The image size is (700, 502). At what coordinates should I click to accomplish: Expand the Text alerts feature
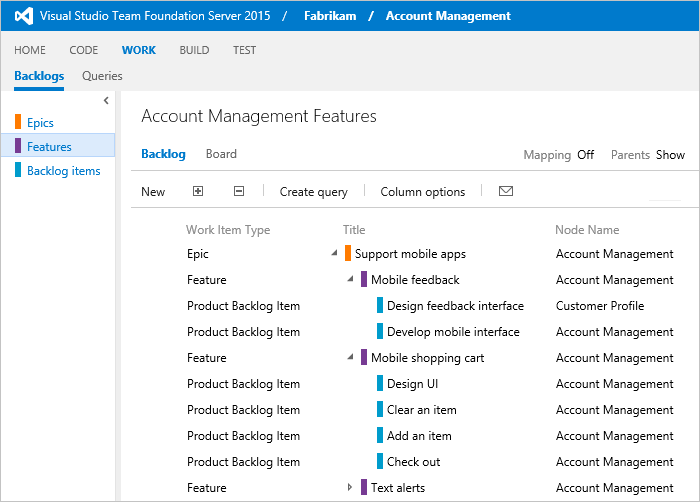[350, 487]
